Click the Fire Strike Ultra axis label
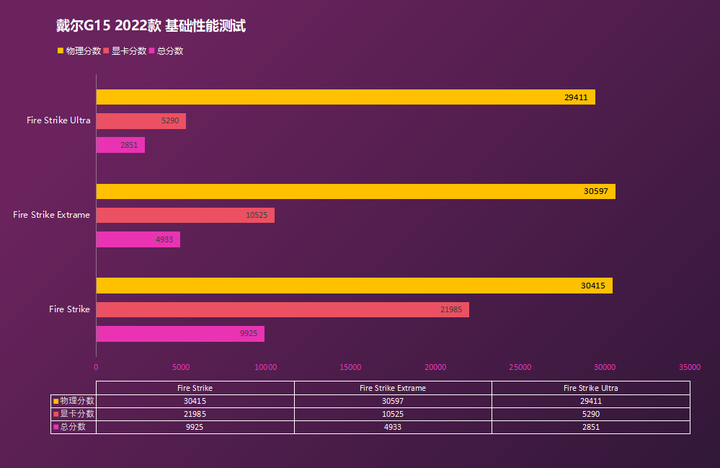Viewport: 720px width, 468px height. coord(58,120)
